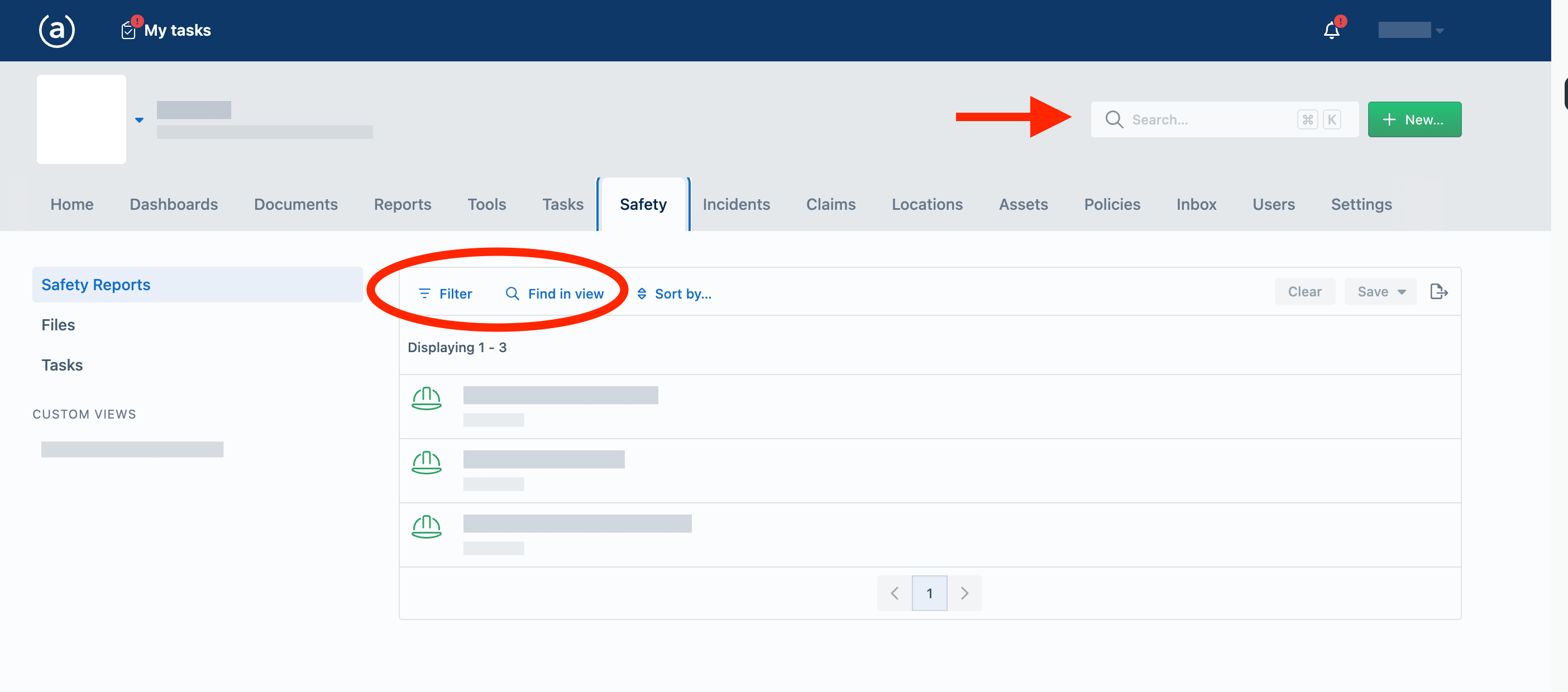Open Tasks in the sidebar

[61, 365]
